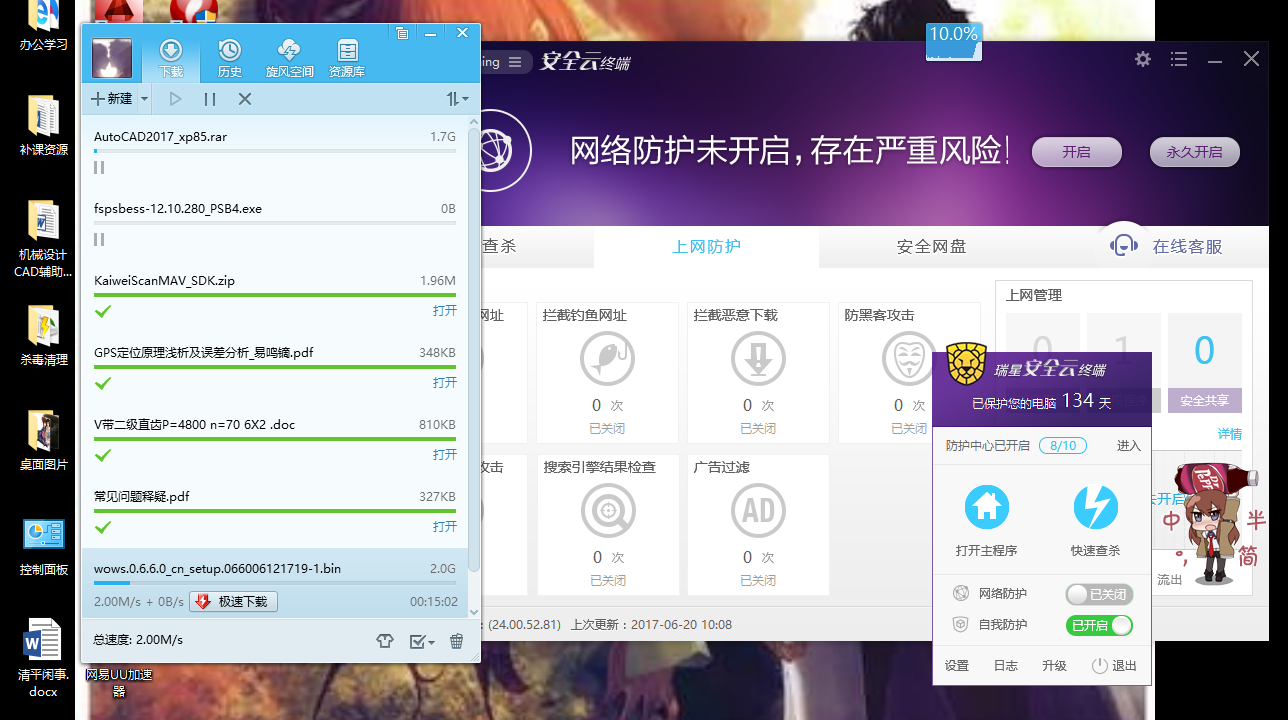Click the start download play icon

pyautogui.click(x=175, y=99)
